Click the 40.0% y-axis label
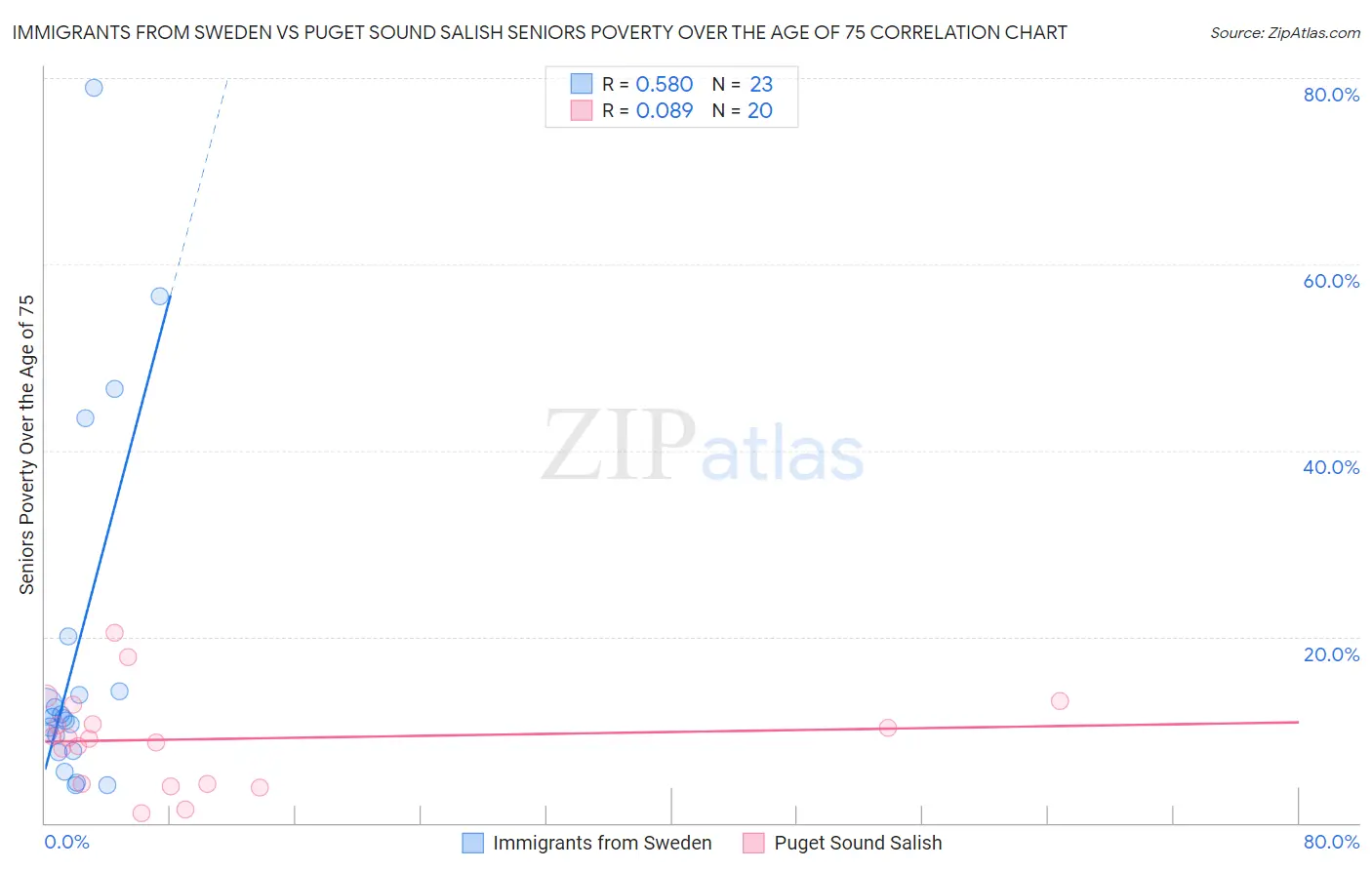This screenshot has height=870, width=1372. 1331,467
